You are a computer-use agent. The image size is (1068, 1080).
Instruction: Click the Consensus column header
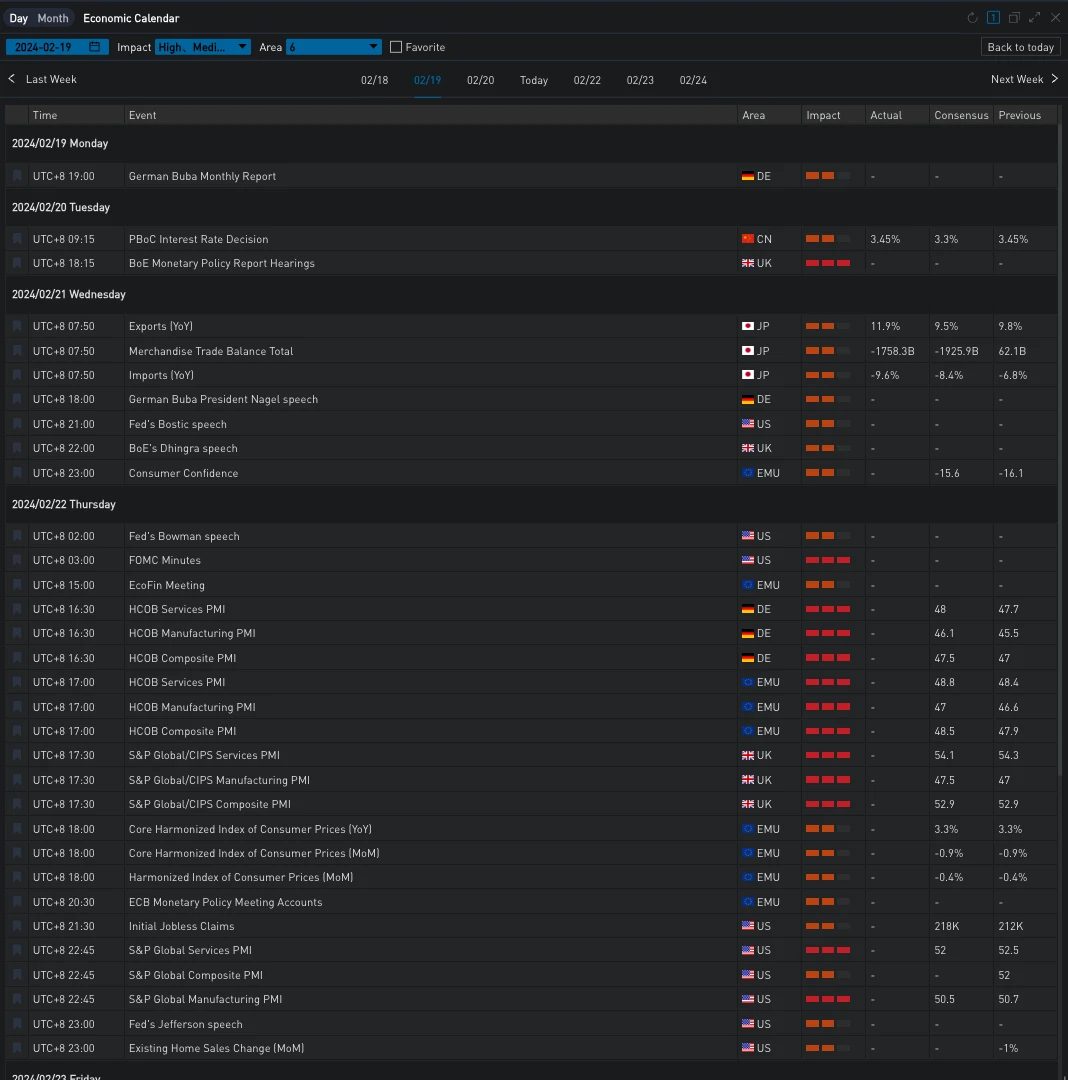(961, 115)
